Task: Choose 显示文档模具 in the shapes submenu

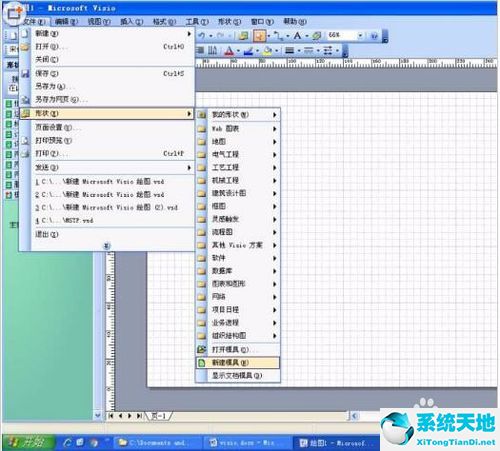Action: (238, 376)
